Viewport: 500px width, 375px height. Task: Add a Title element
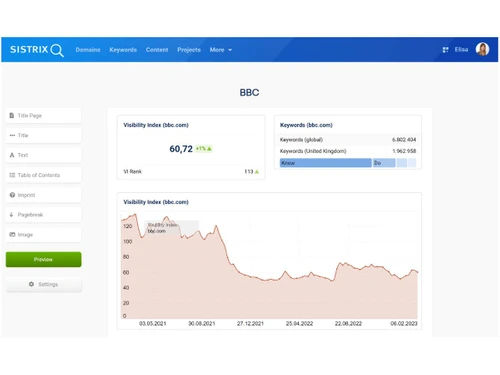43,135
